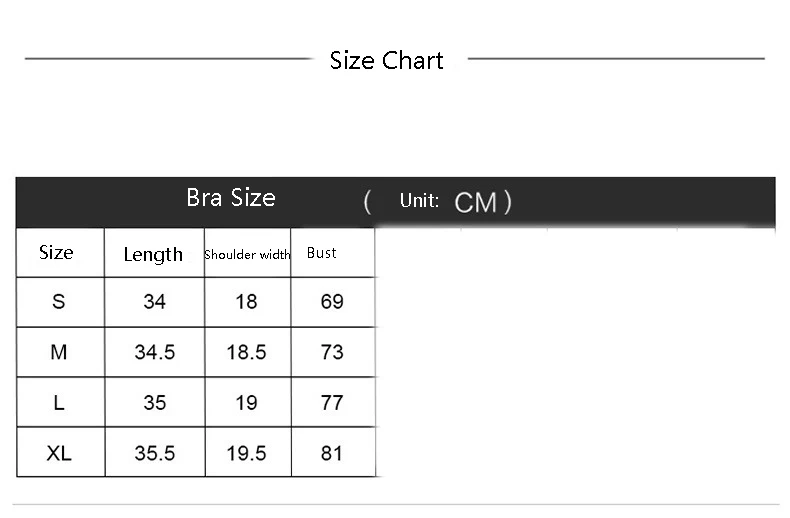The height and width of the screenshot is (518, 790).
Task: Click the bust value 81 cell
Action: pyautogui.click(x=333, y=452)
